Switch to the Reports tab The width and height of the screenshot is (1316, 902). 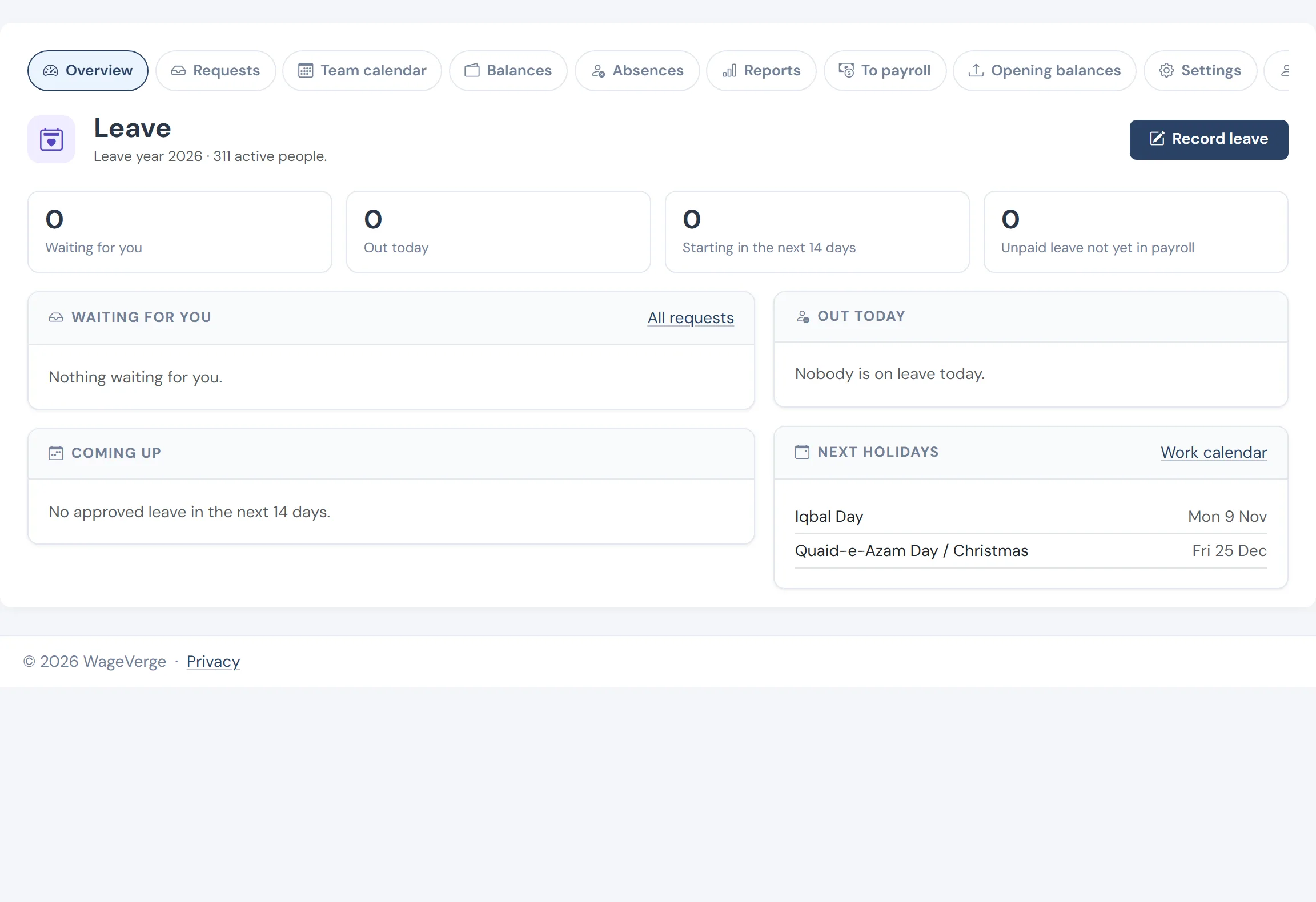pyautogui.click(x=761, y=71)
